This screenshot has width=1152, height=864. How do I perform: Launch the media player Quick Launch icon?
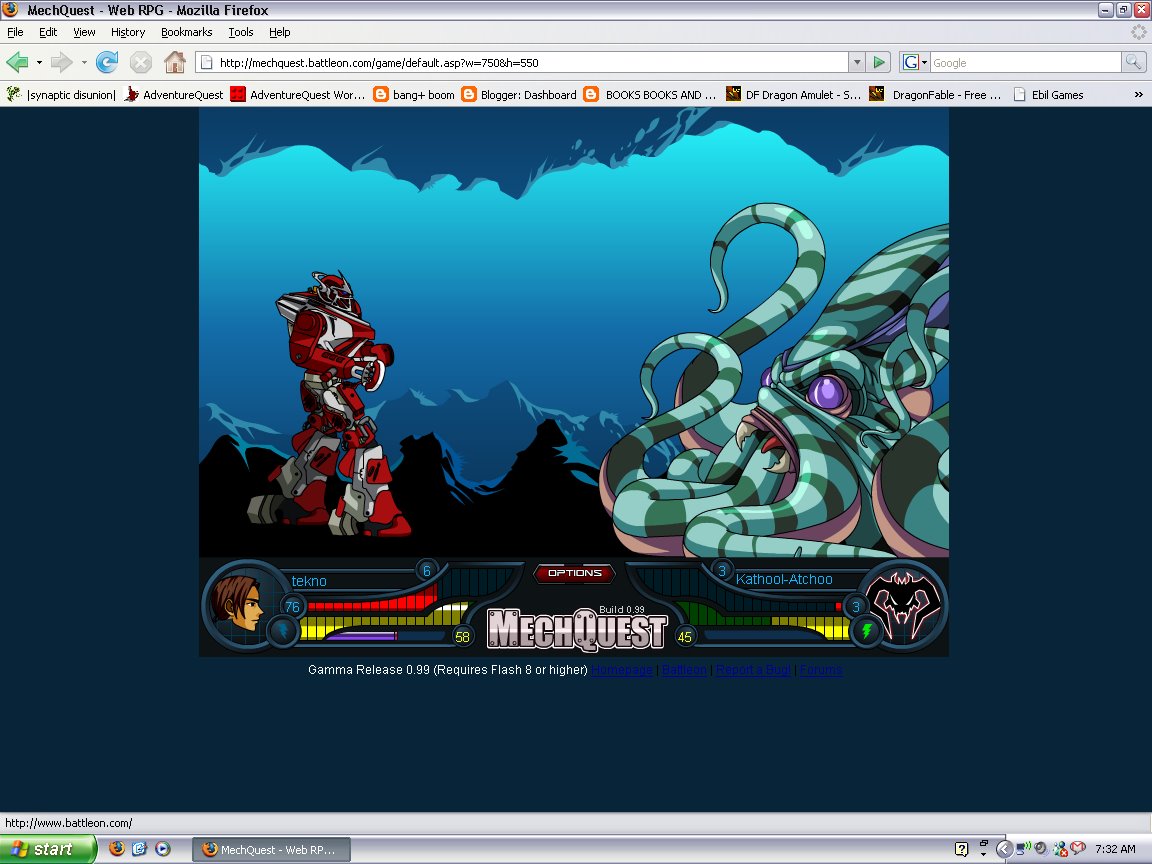(x=162, y=849)
